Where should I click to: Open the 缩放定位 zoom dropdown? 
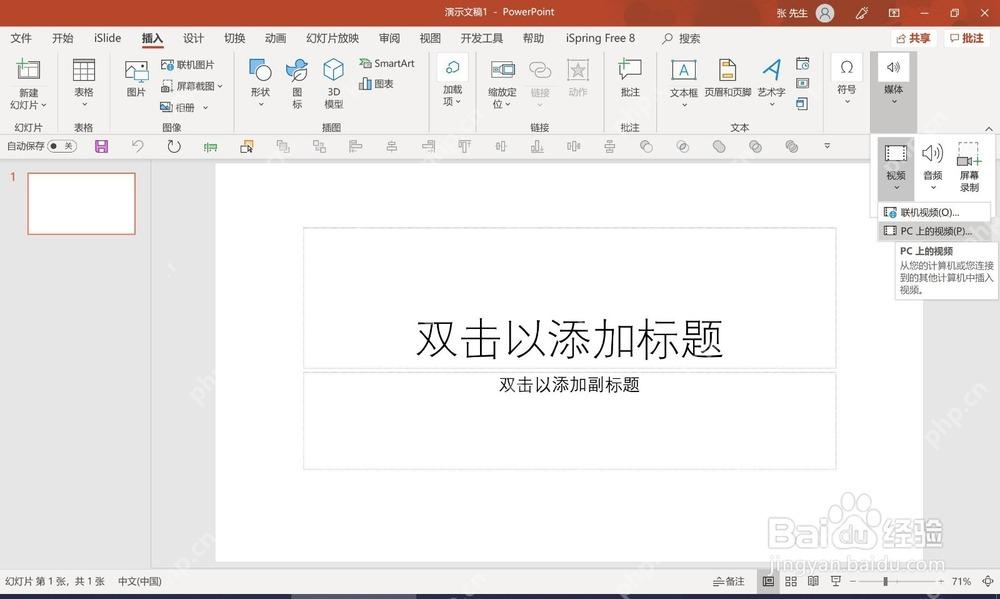(502, 84)
